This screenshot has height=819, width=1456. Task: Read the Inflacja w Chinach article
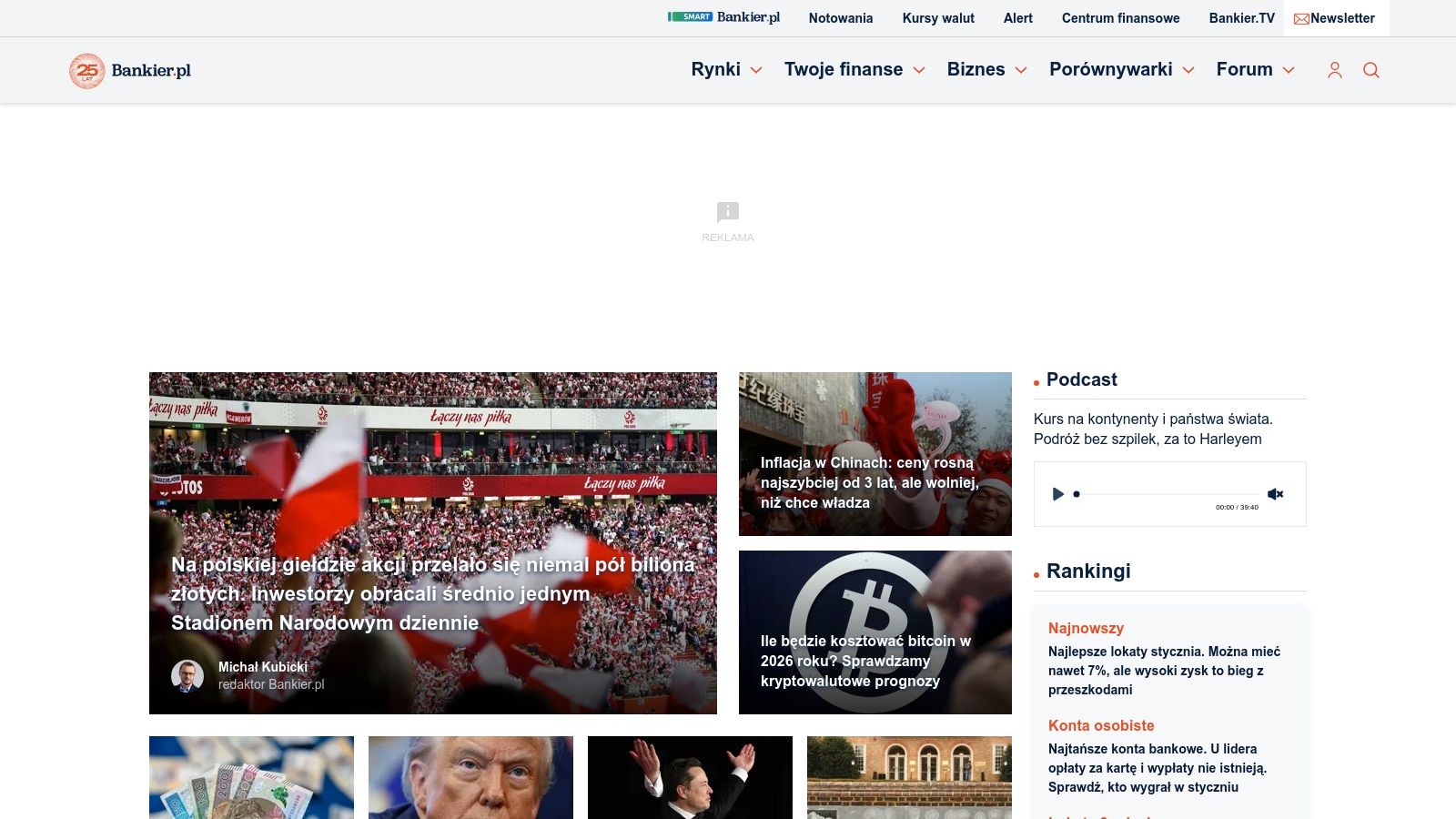coord(870,482)
